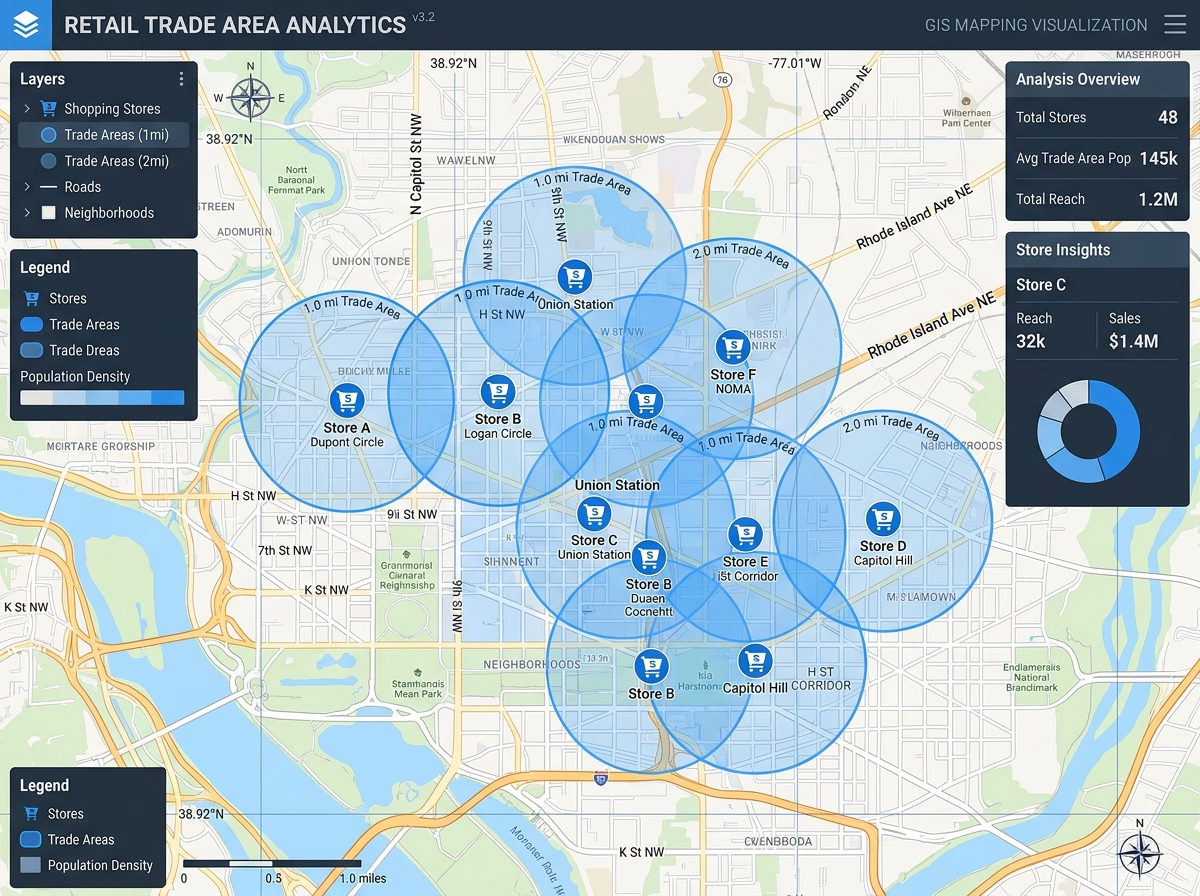Click the Endlamerais National Branclimark label
Screen dimensions: 1200x896
[1032, 677]
